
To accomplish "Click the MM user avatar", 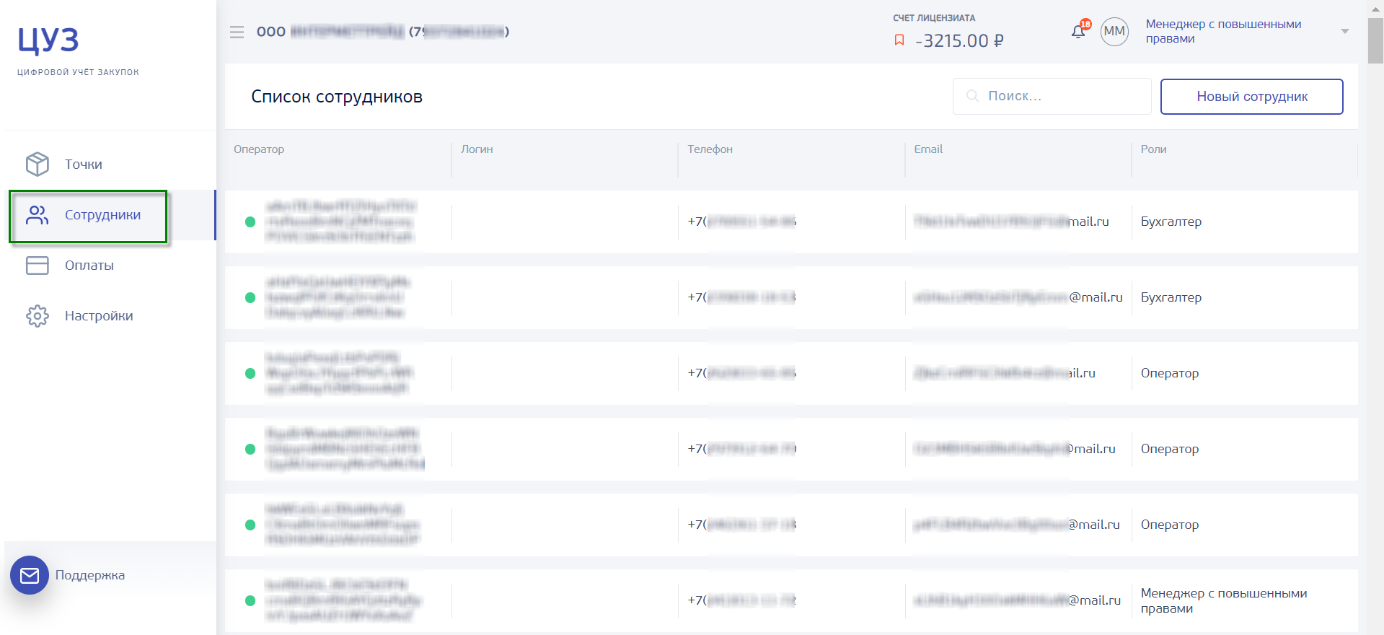I will 1114,32.
